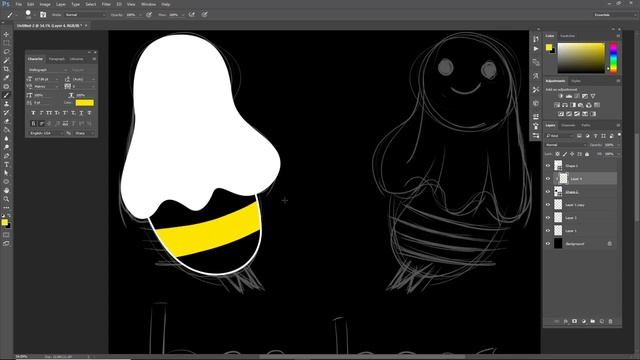This screenshot has width=640, height=360.
Task: Click the layer Opacity value field
Action: pyautogui.click(x=609, y=145)
